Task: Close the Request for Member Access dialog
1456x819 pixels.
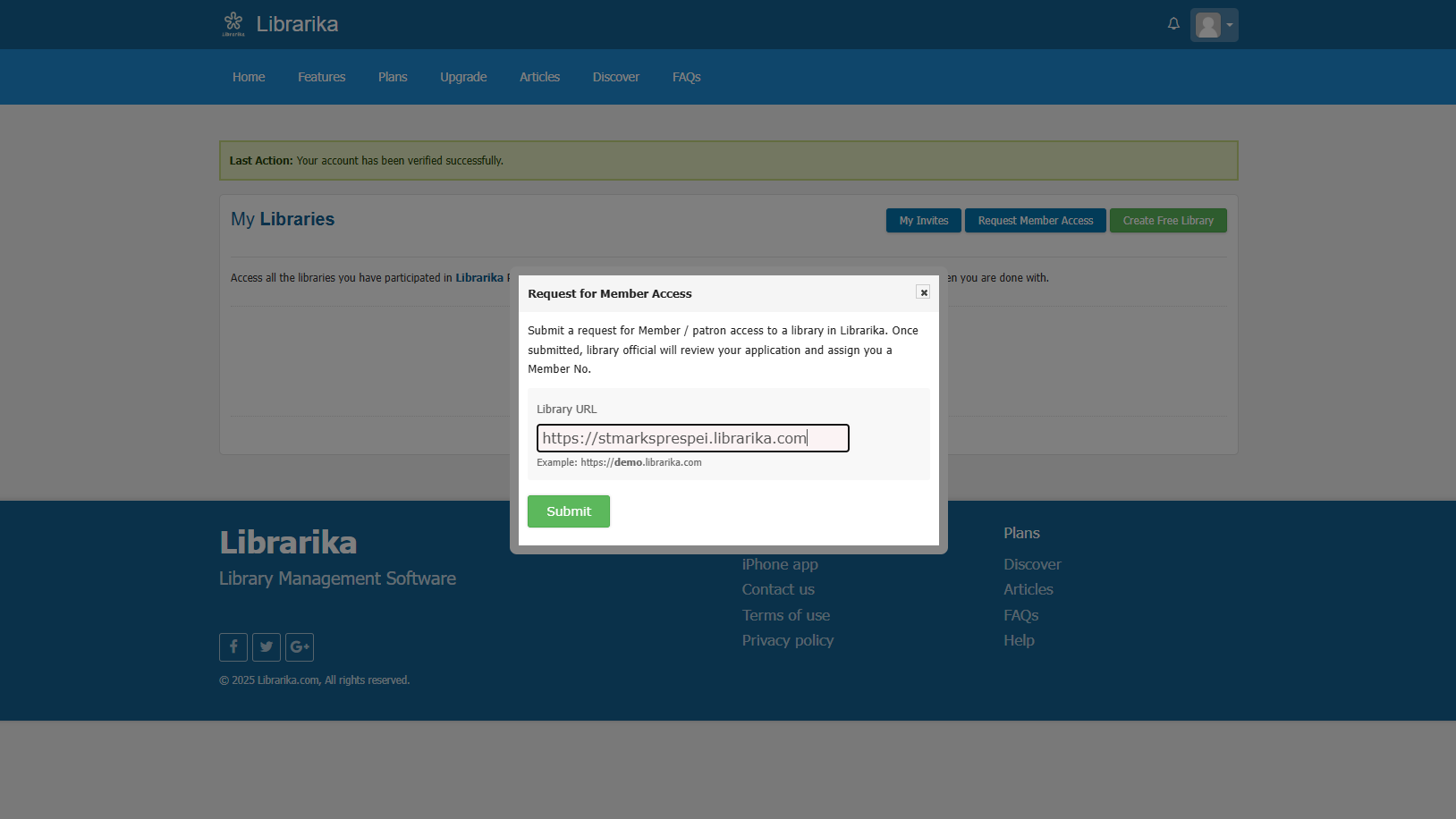Action: click(923, 292)
